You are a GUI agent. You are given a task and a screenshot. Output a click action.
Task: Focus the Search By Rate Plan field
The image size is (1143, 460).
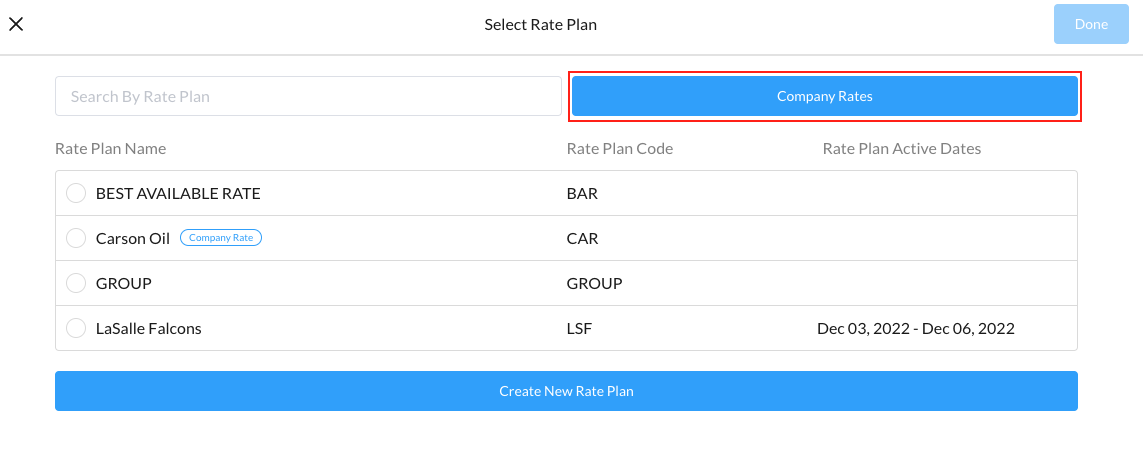(x=308, y=97)
